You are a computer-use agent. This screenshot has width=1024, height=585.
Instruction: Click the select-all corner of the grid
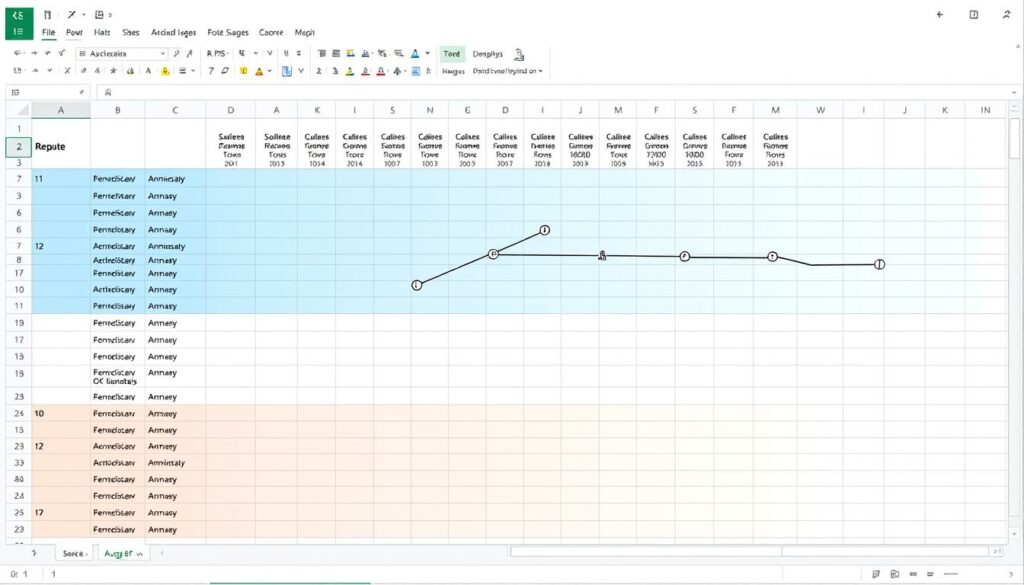tap(18, 110)
